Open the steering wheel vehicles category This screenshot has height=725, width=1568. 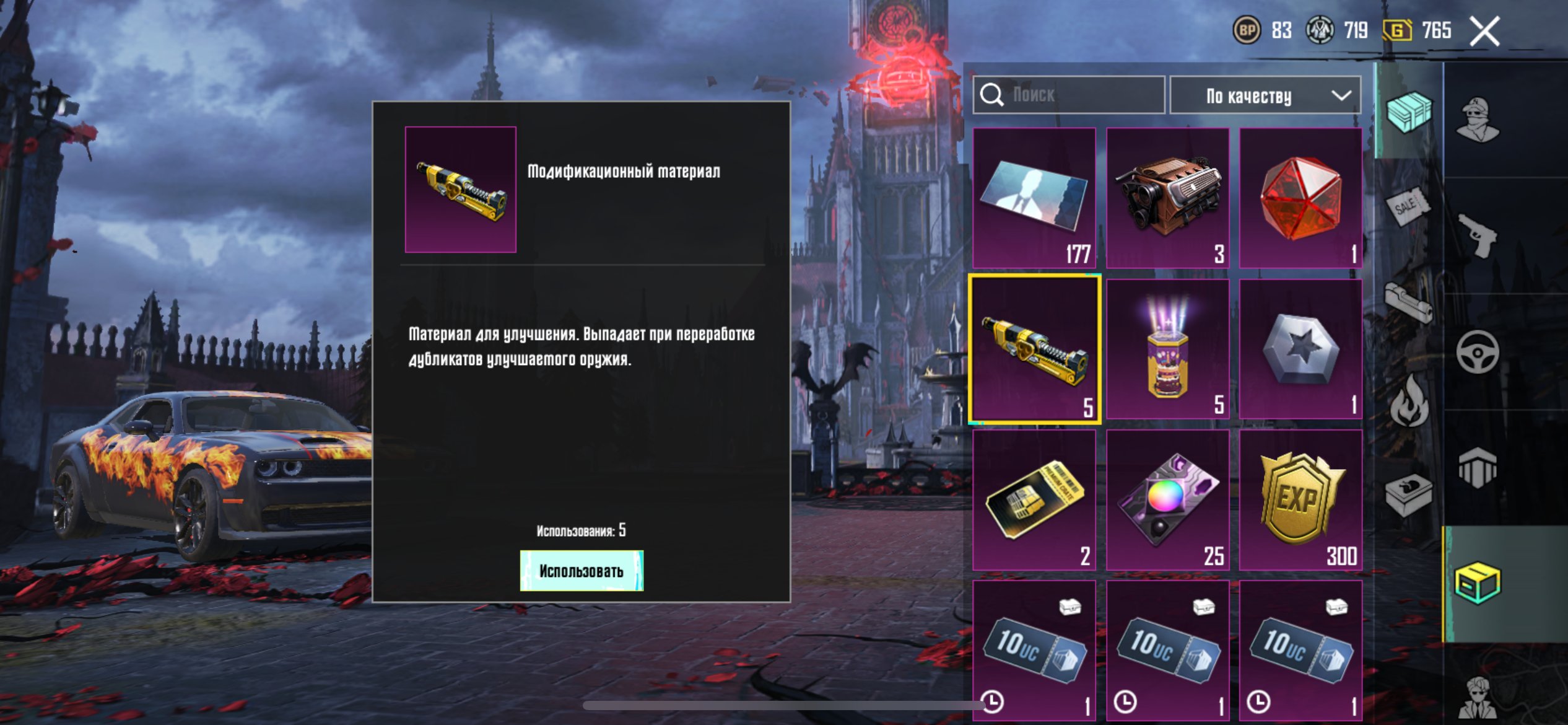[x=1478, y=352]
